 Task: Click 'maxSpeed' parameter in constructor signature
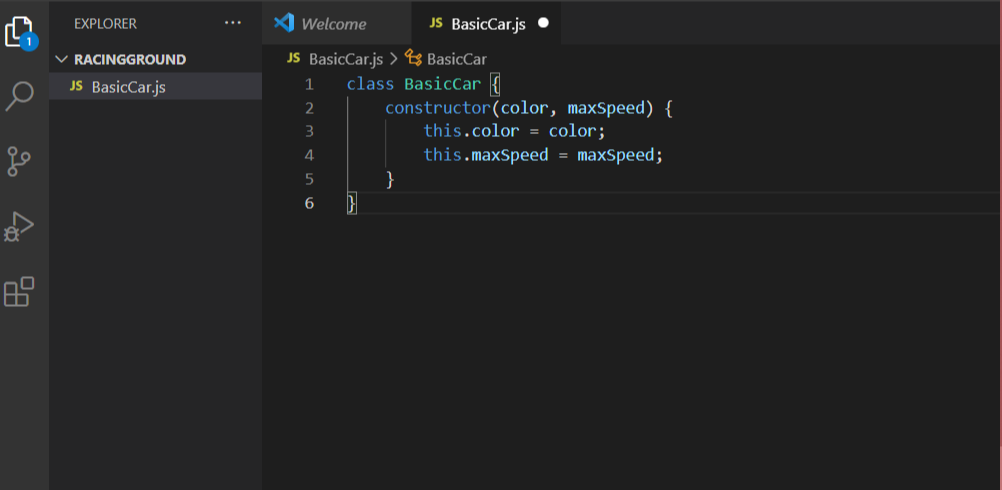[x=606, y=108]
